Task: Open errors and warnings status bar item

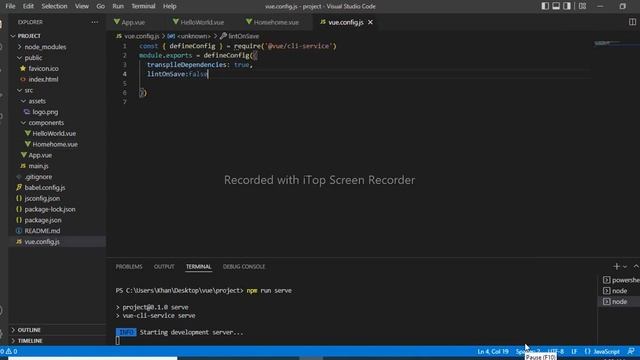Action: pyautogui.click(x=9, y=351)
